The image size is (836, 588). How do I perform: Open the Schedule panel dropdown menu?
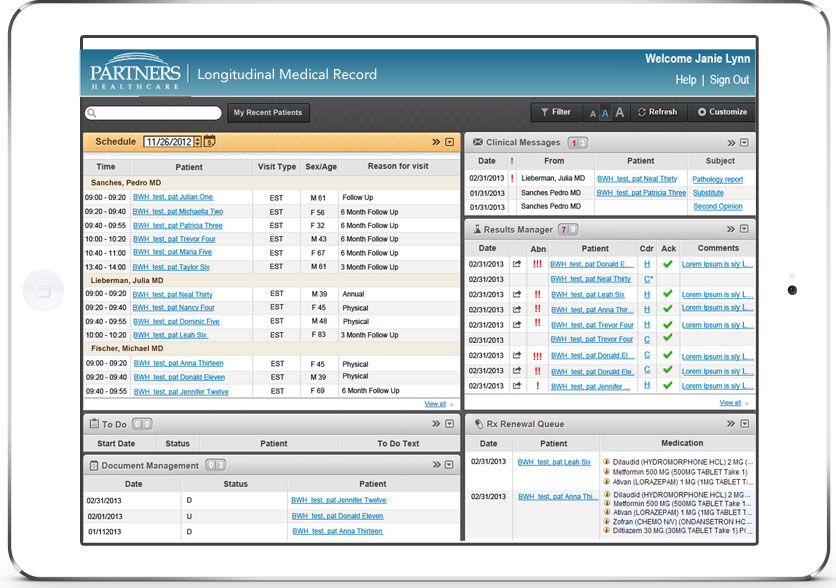(x=450, y=142)
